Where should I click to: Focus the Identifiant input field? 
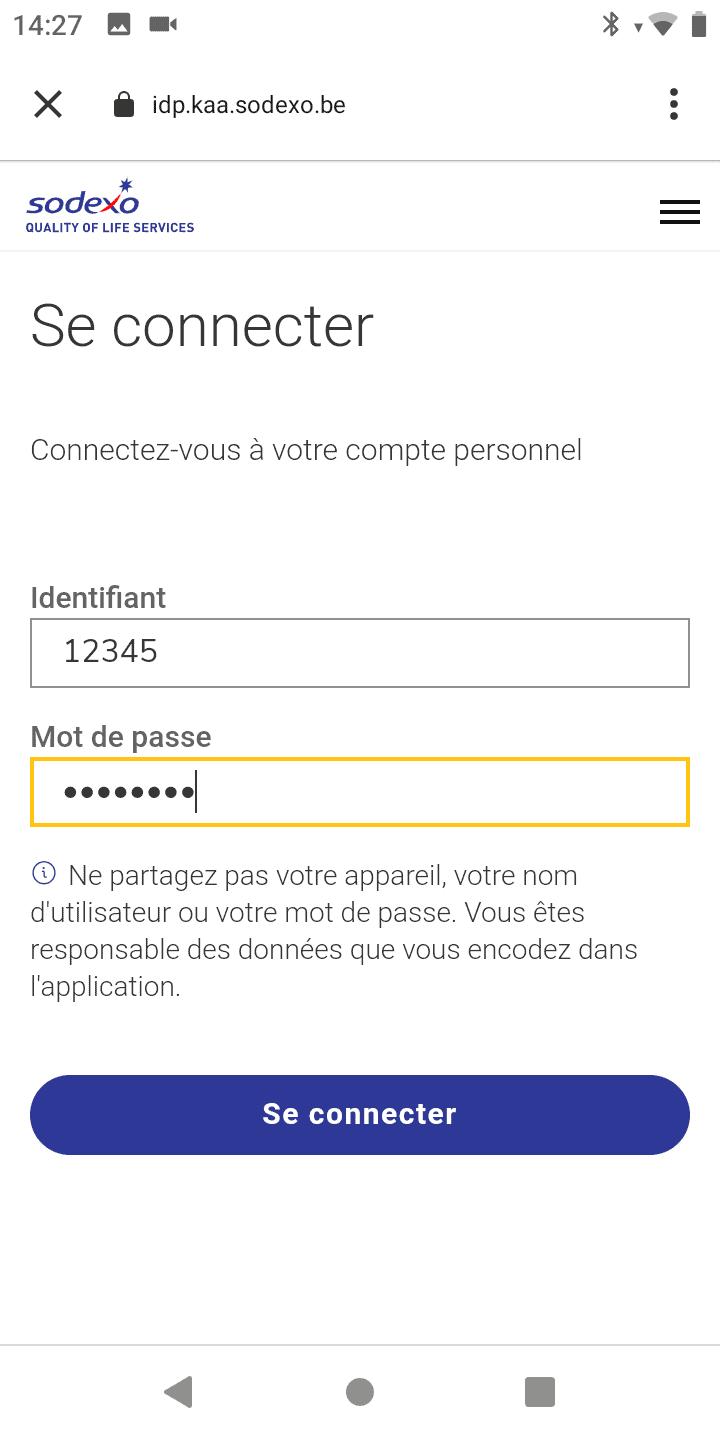coord(360,653)
